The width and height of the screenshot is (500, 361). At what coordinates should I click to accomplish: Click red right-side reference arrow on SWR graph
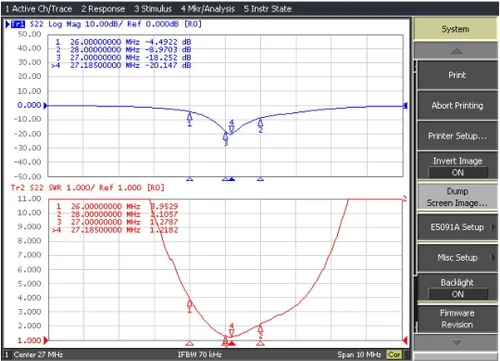pyautogui.click(x=405, y=340)
